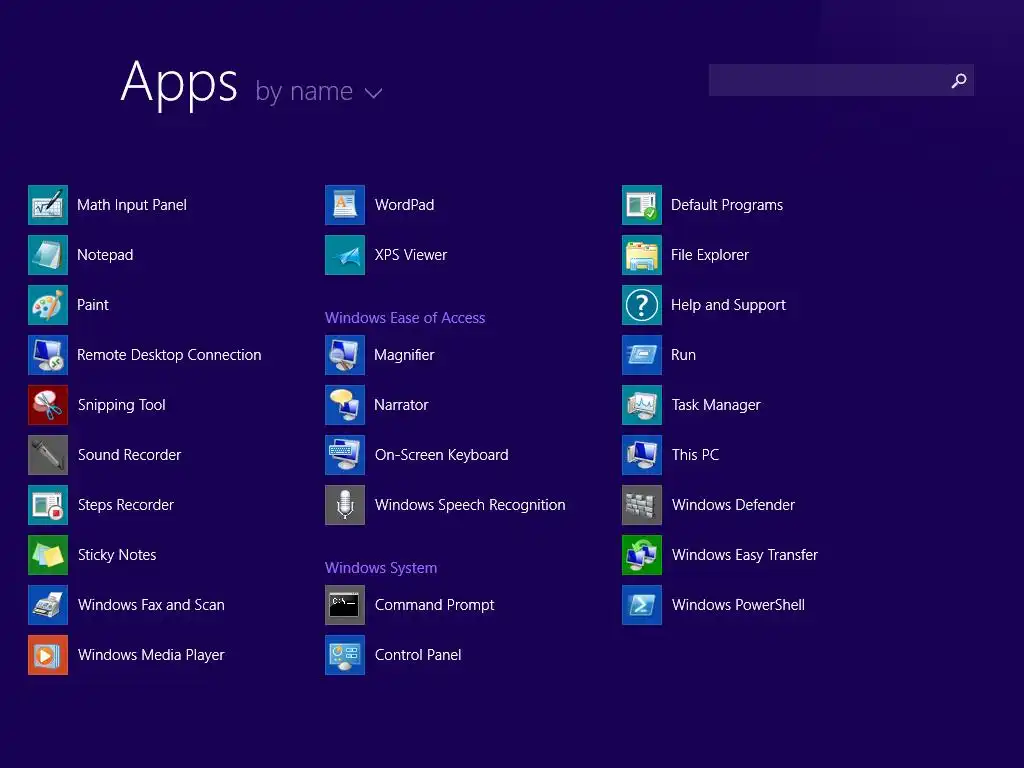Screen dimensions: 1024x768
Task: Select the Windows System group heading
Action: [x=381, y=568]
